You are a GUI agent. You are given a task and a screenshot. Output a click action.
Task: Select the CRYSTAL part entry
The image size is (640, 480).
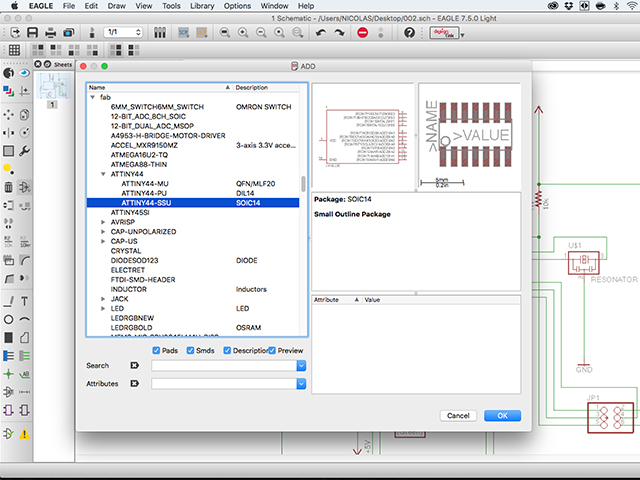coord(126,251)
